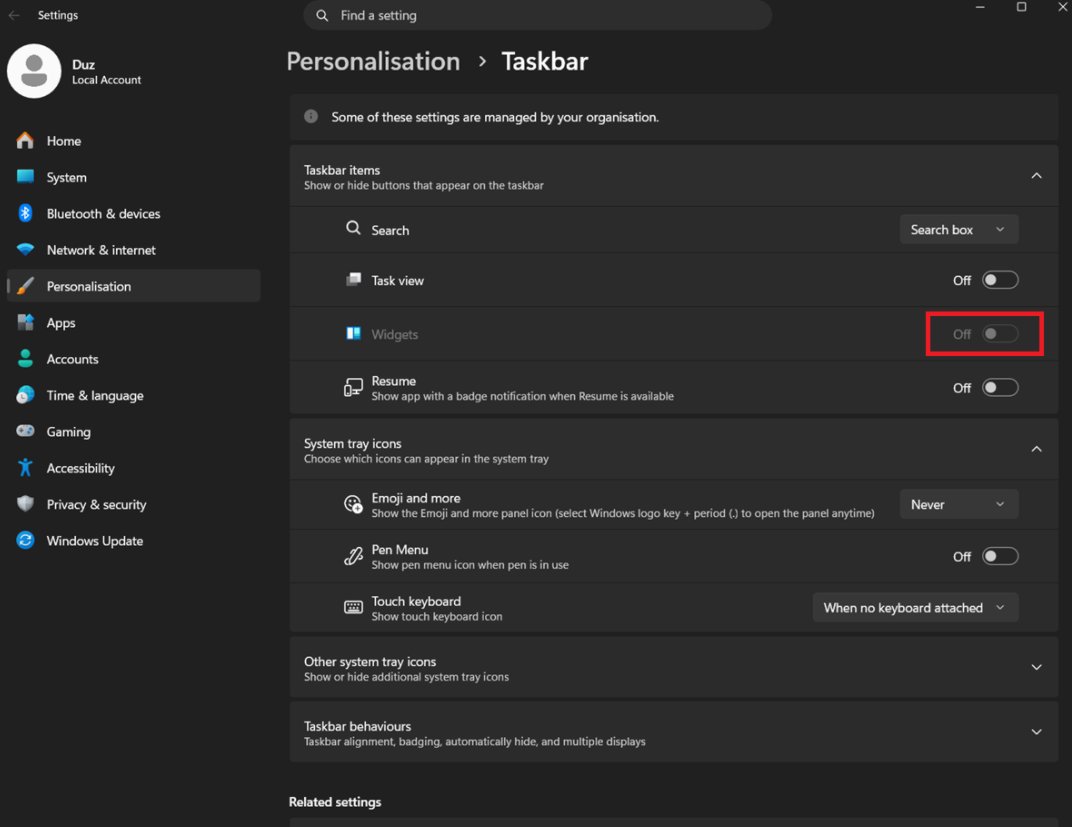Click the Apps icon in sidebar

pyautogui.click(x=25, y=322)
